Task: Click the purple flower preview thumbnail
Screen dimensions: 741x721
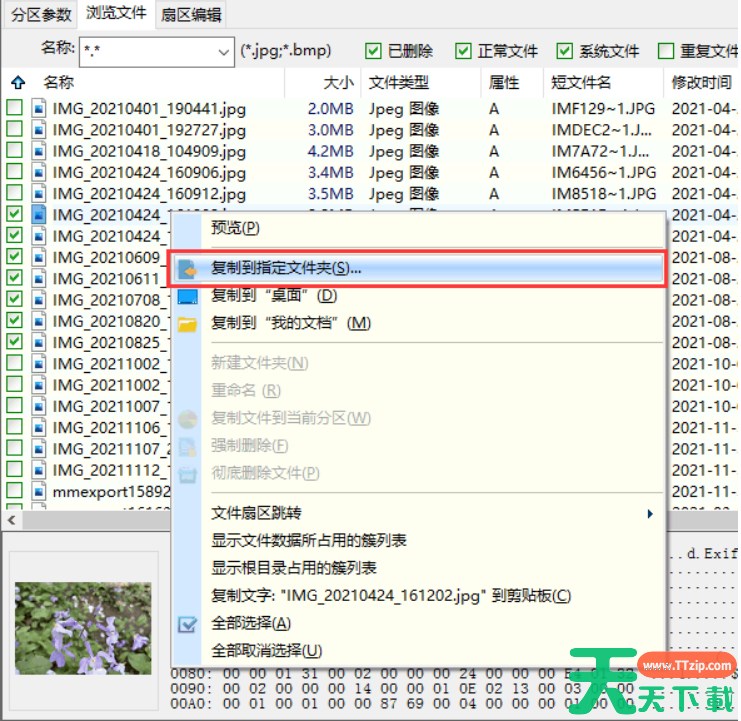Action: coord(84,614)
